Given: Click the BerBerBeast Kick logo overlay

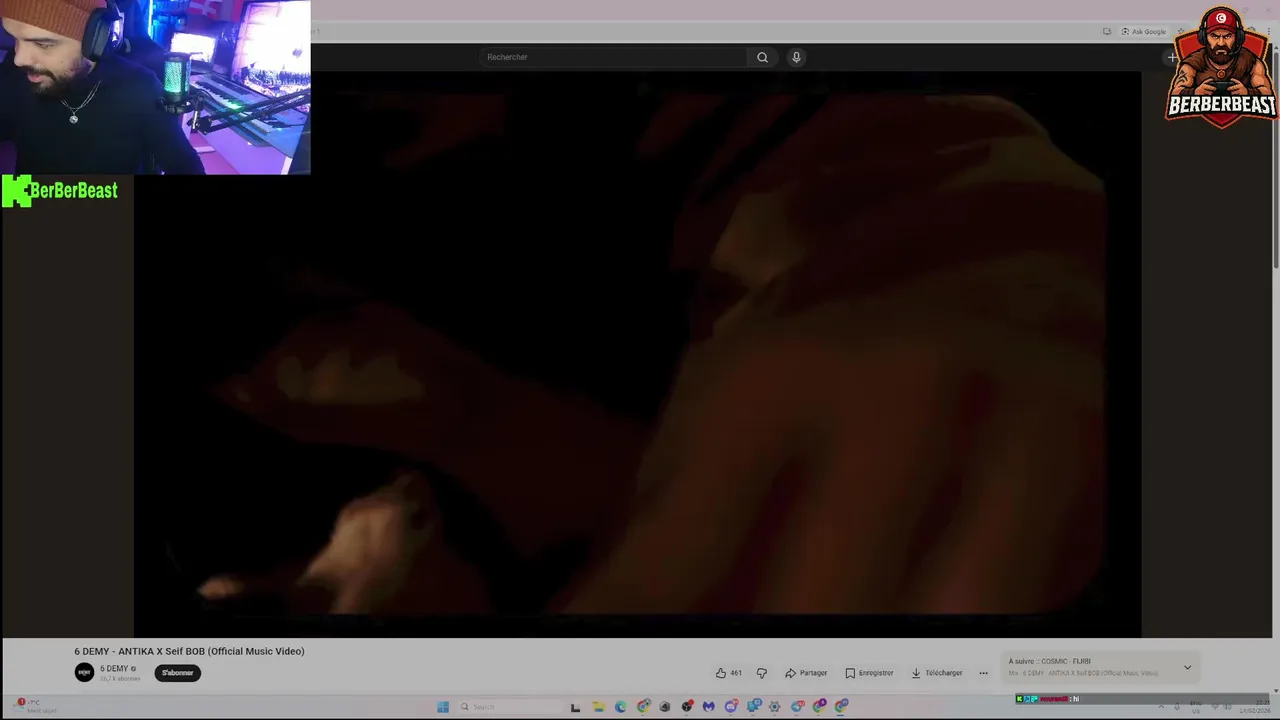Looking at the screenshot, I should (x=60, y=190).
